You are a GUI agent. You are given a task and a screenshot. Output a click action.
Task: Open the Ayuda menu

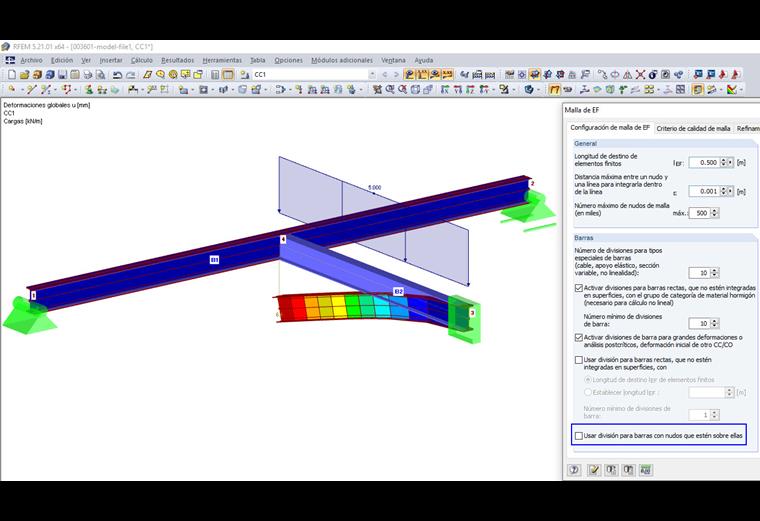(x=424, y=60)
